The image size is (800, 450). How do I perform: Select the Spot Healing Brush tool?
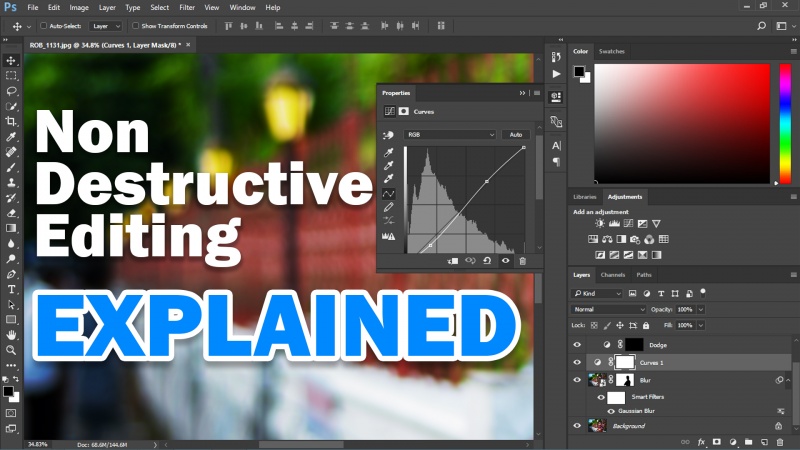coord(11,152)
